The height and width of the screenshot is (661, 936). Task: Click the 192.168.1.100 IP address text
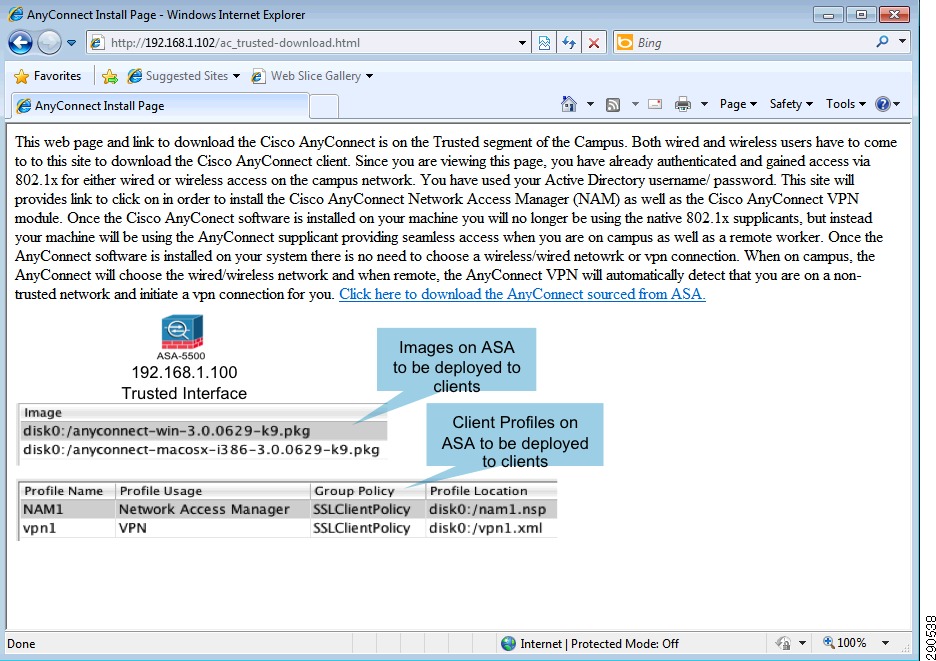click(x=184, y=373)
